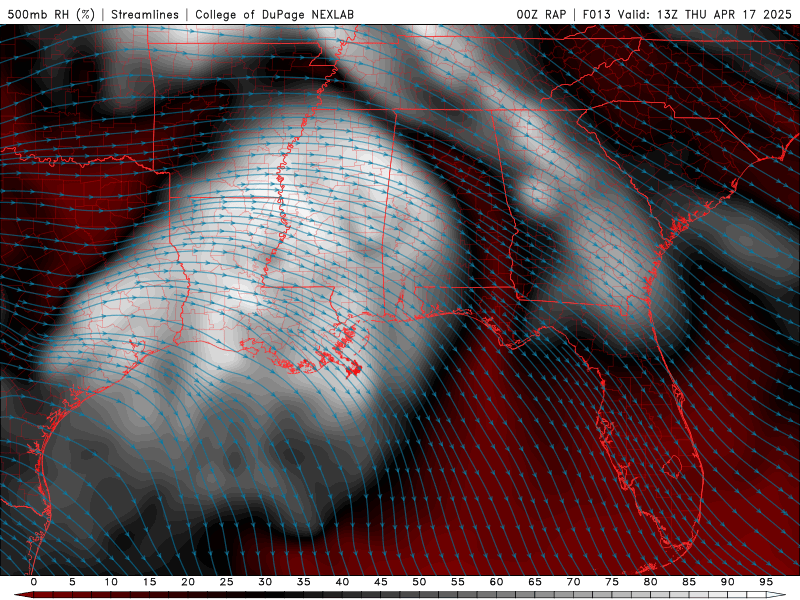Click the "F013 Valid: 13Z THU APR 17 2025" text
The width and height of the screenshot is (800, 600).
click(687, 14)
